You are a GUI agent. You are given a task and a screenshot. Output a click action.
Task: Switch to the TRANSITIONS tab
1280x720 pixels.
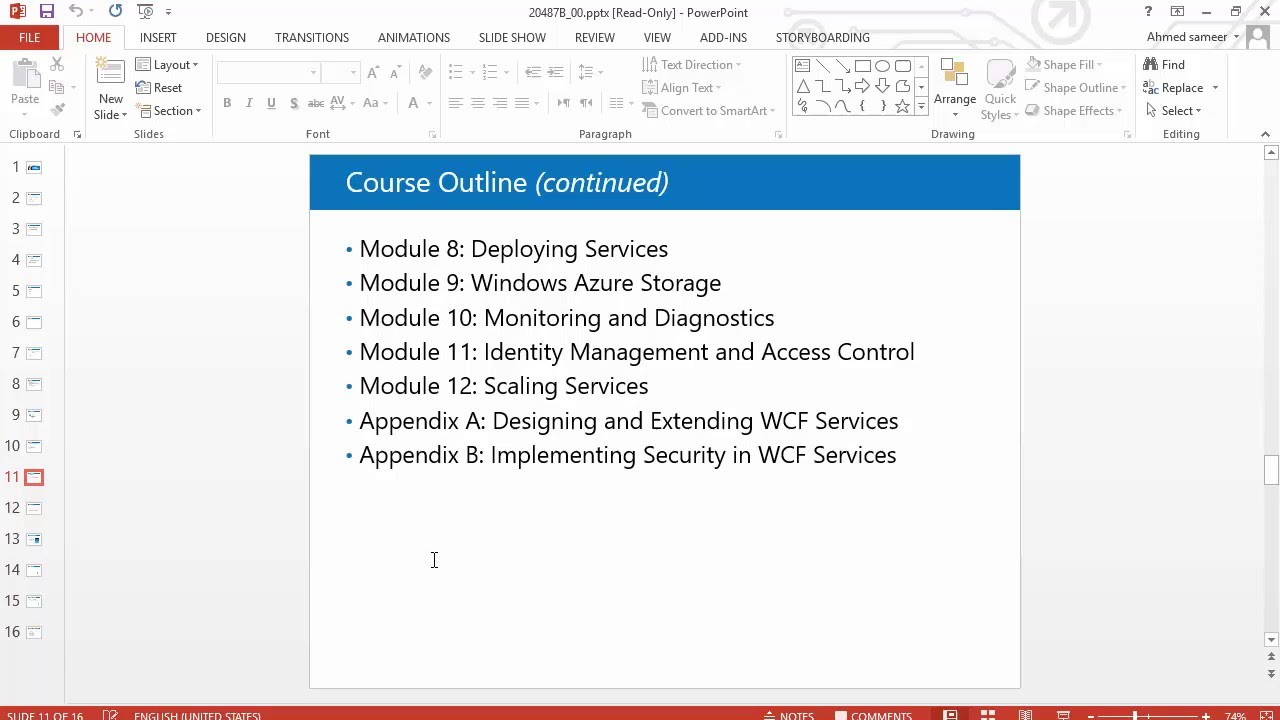click(312, 37)
